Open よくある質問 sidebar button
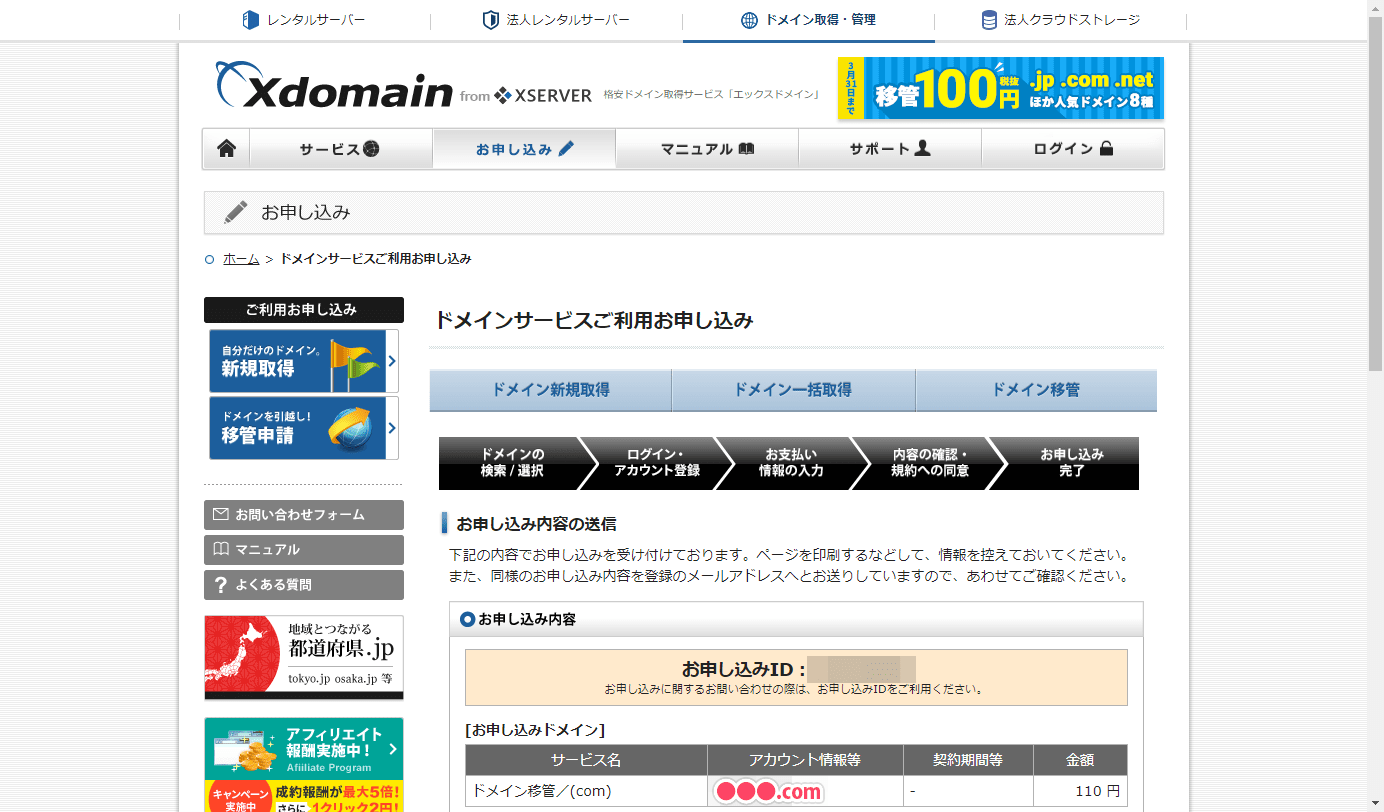 (303, 585)
